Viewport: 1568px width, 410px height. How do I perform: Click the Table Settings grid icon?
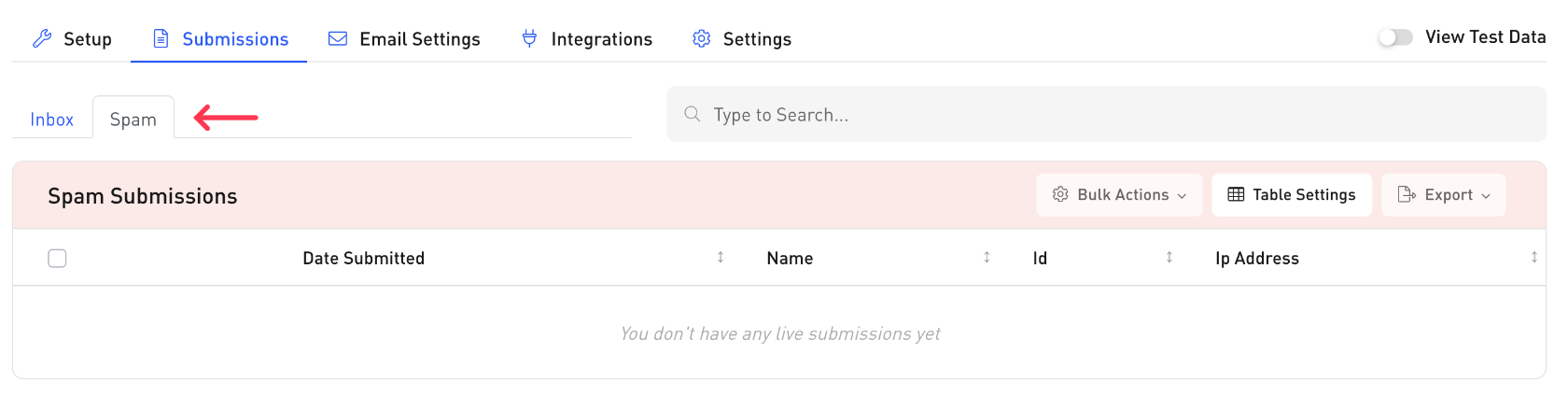tap(1236, 194)
